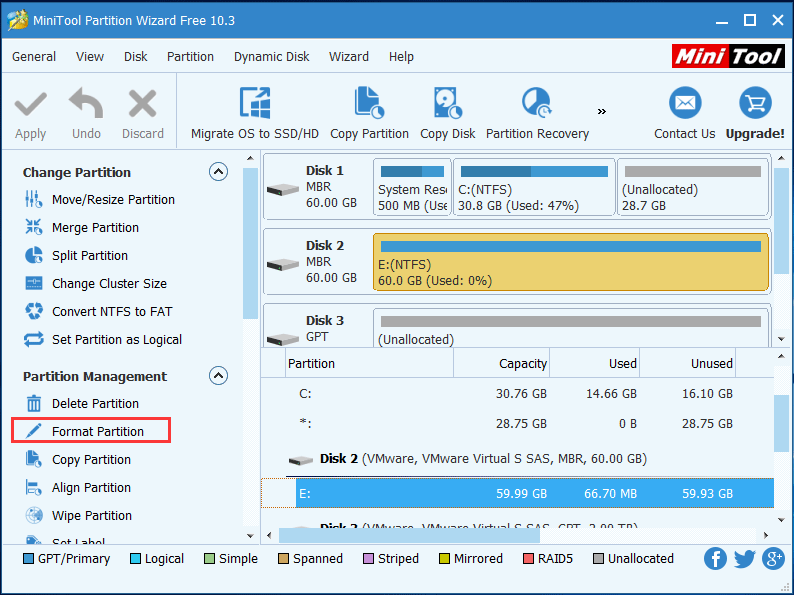Select Move/Resize Partition action
Image resolution: width=794 pixels, height=595 pixels.
click(100, 200)
